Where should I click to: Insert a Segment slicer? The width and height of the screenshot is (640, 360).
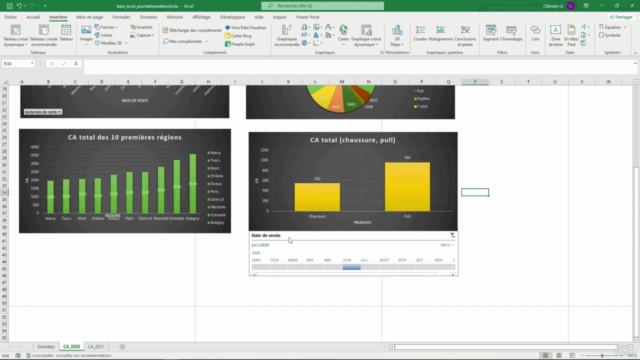pyautogui.click(x=491, y=33)
